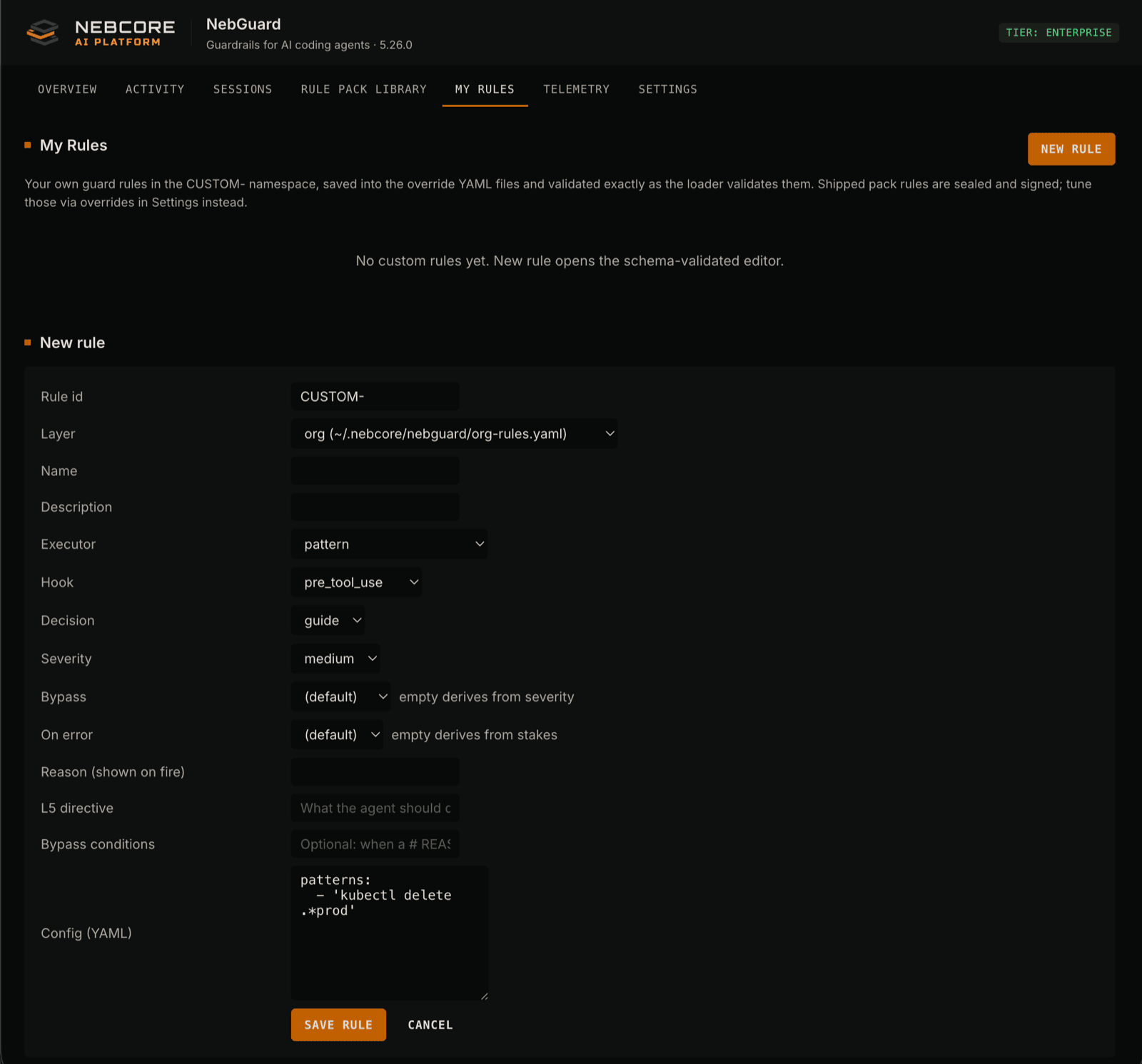1142x1064 pixels.
Task: Click inside the Config (YAML) textarea
Action: click(389, 933)
